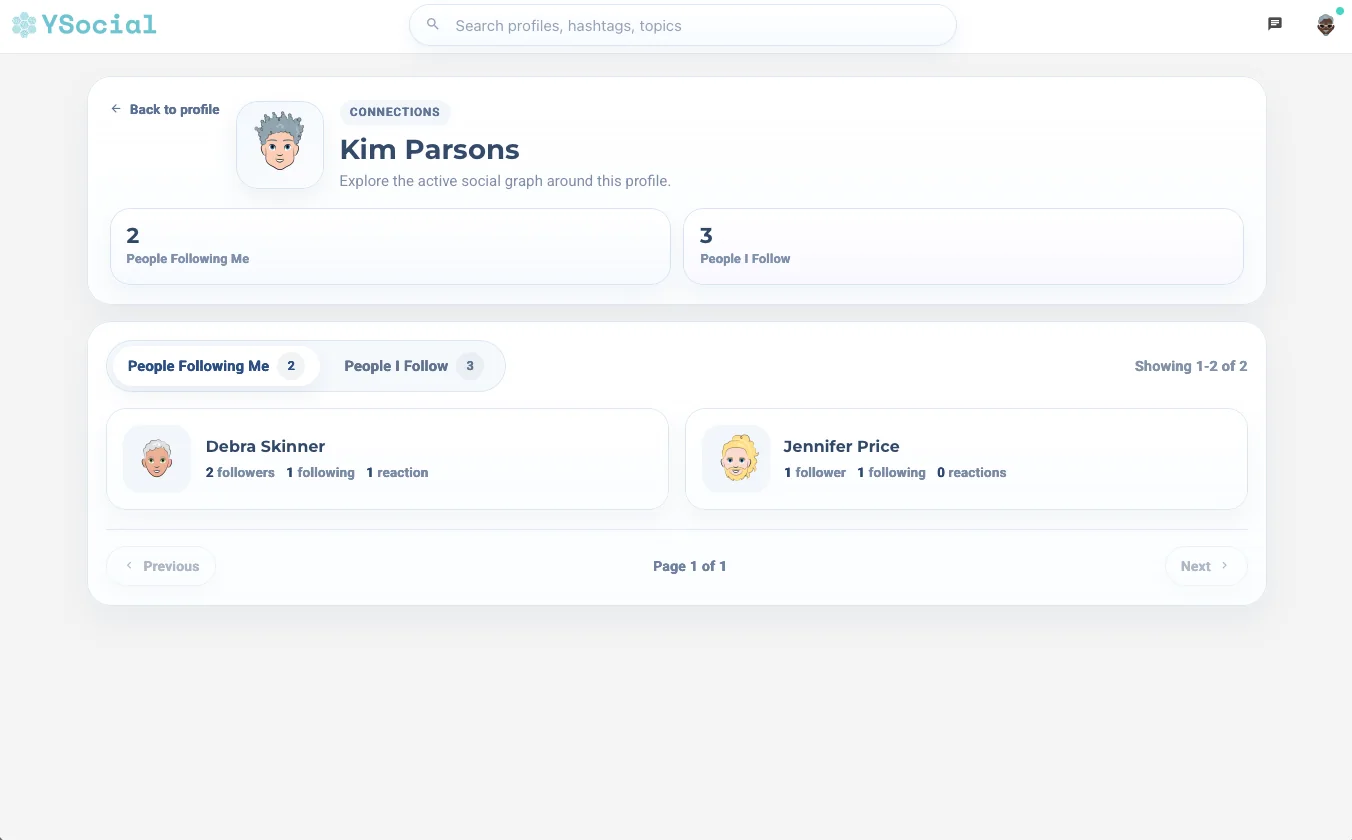Open the user avatar menu
Viewport: 1352px width, 840px height.
pos(1326,25)
